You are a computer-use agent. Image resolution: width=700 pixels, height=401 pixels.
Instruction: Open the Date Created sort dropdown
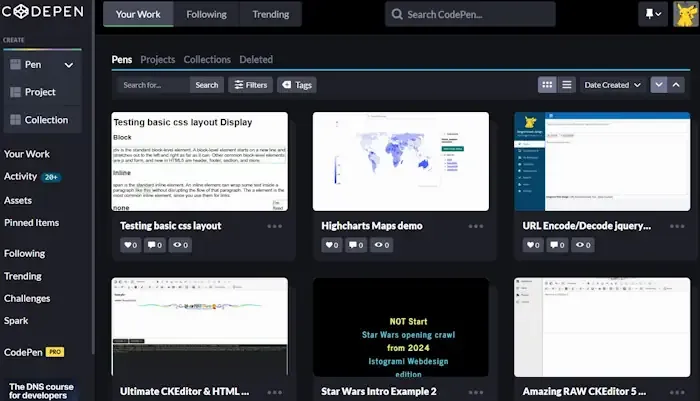[612, 85]
